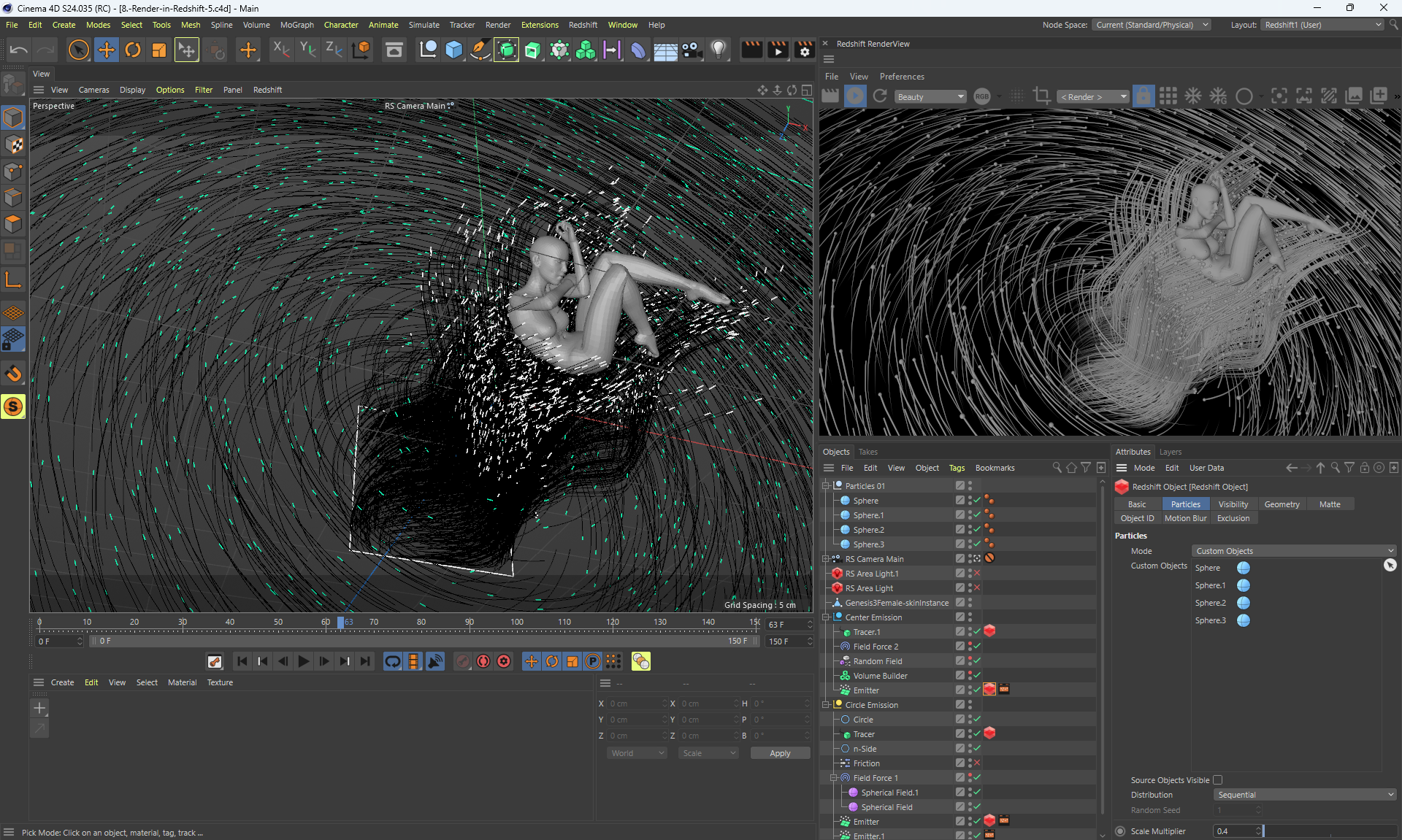This screenshot has width=1402, height=840.
Task: Open the Particles Mode Custom Objects dropdown
Action: (x=1294, y=551)
